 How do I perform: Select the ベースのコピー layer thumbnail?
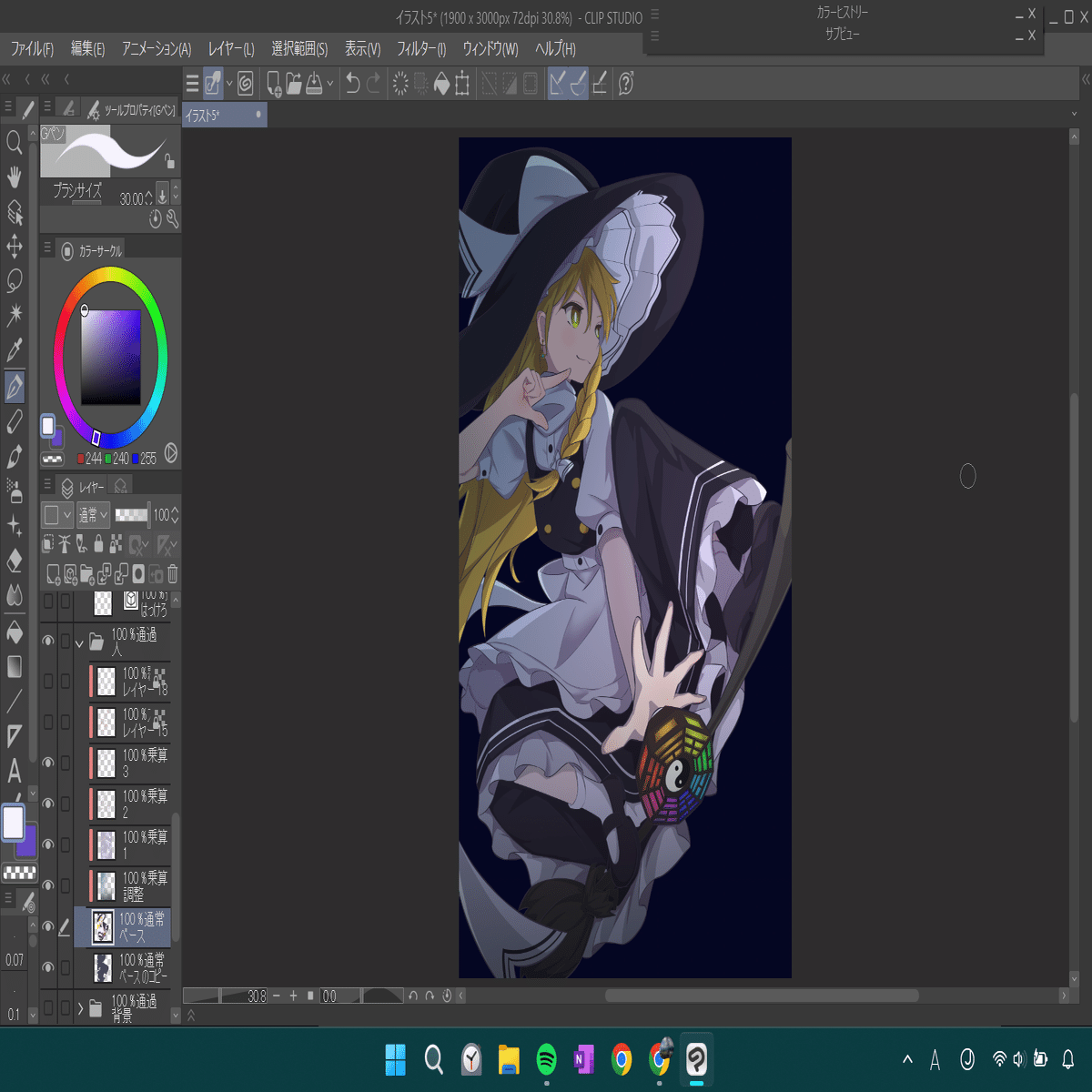coord(103,967)
